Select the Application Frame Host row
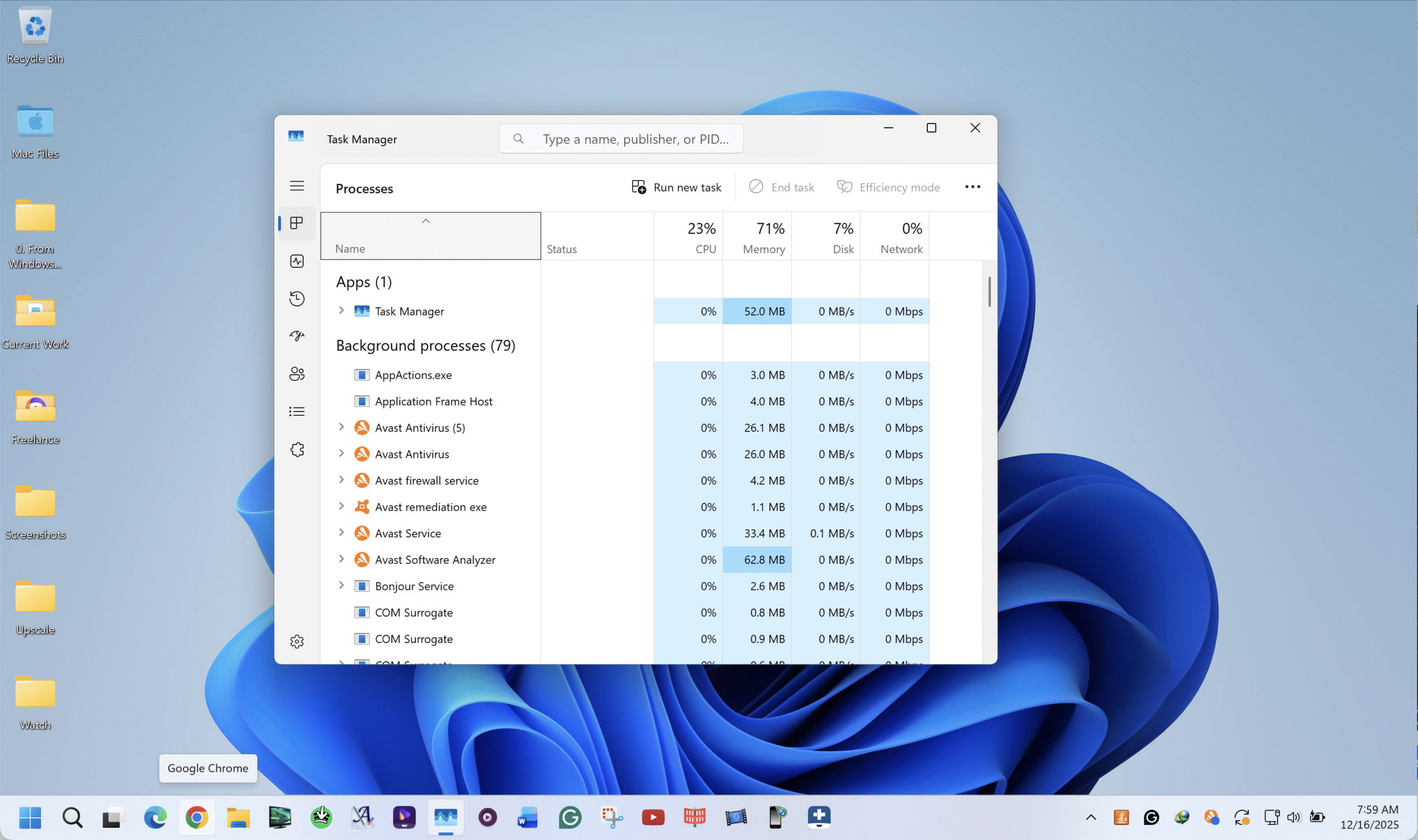Viewport: 1418px width, 840px height. 624,401
